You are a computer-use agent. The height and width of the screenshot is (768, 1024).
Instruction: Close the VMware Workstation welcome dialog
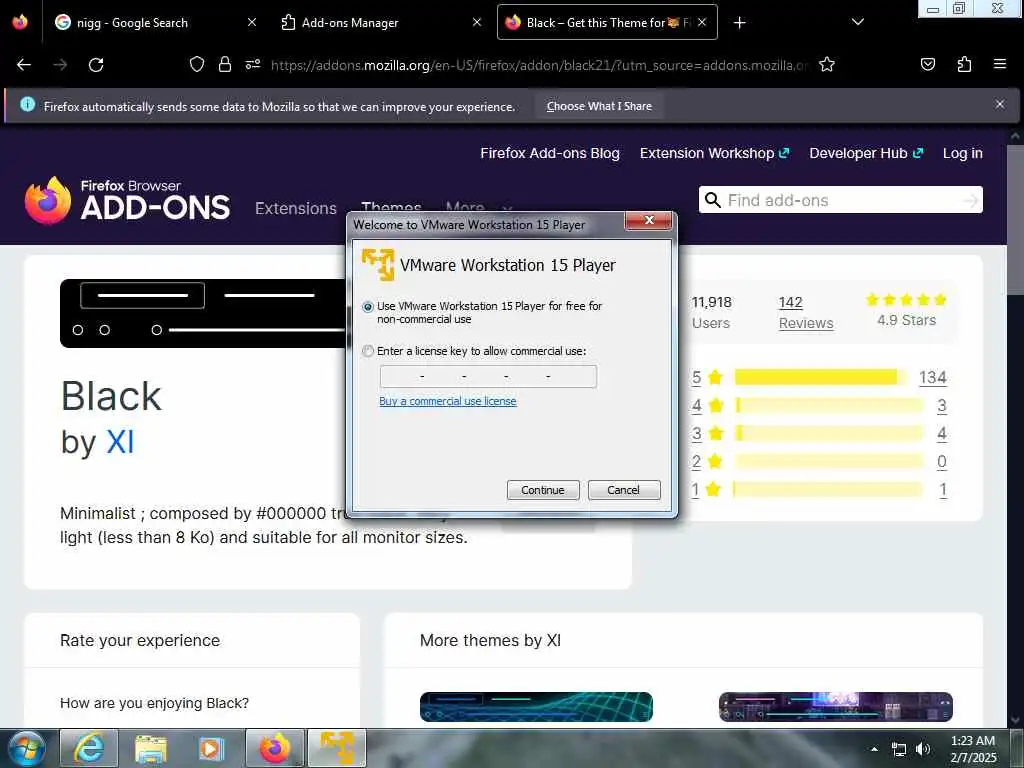[648, 221]
